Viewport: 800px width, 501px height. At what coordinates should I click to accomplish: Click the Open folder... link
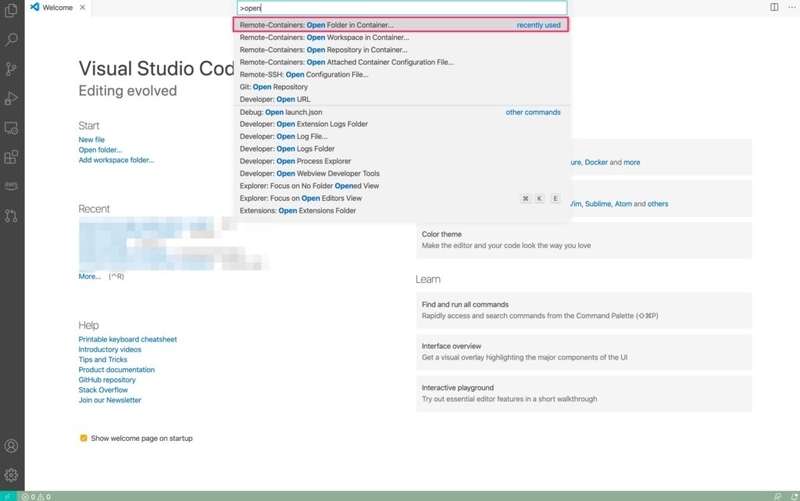tap(100, 149)
